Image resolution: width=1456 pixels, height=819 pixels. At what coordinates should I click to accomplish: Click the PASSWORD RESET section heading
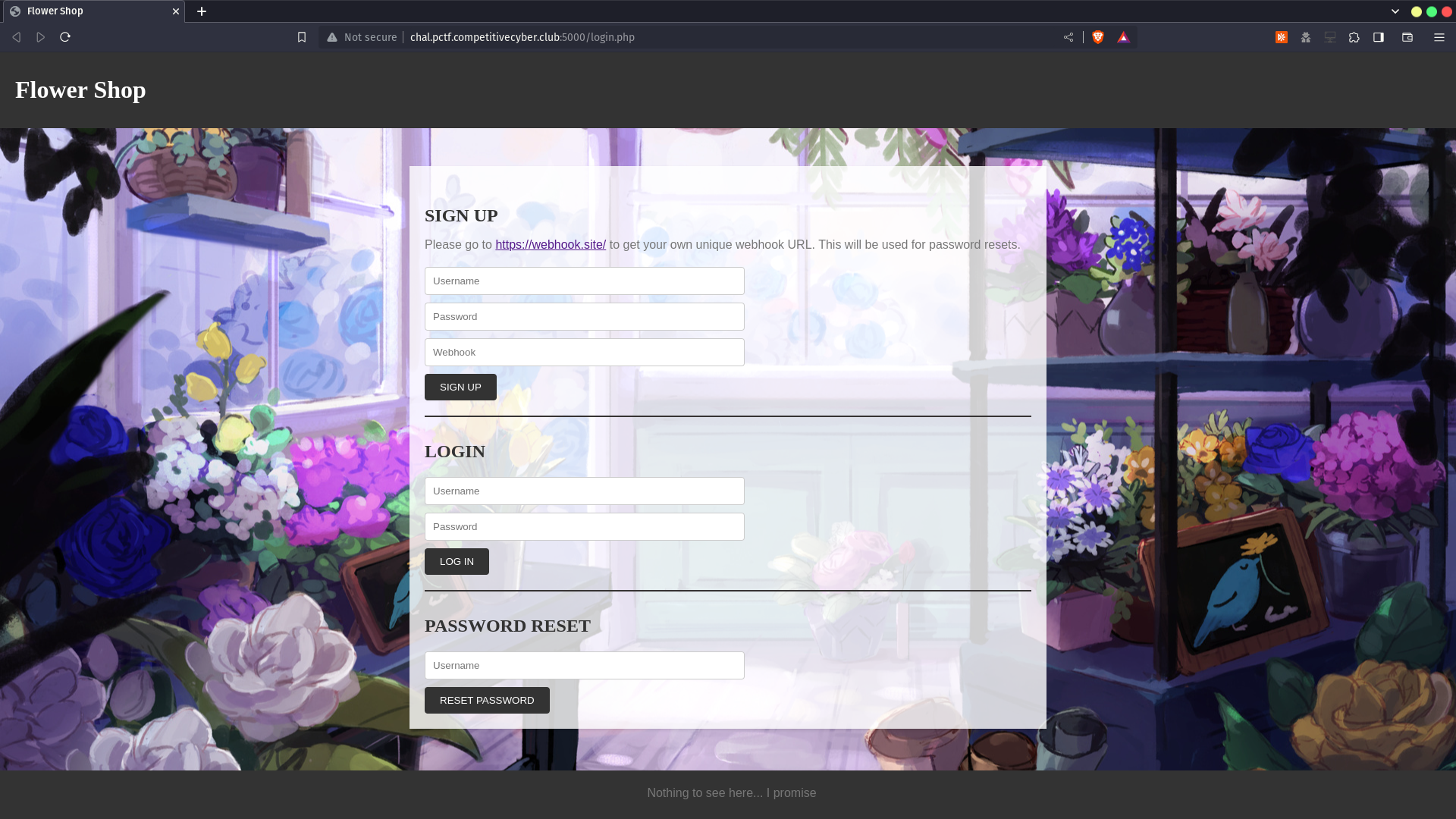click(x=507, y=626)
